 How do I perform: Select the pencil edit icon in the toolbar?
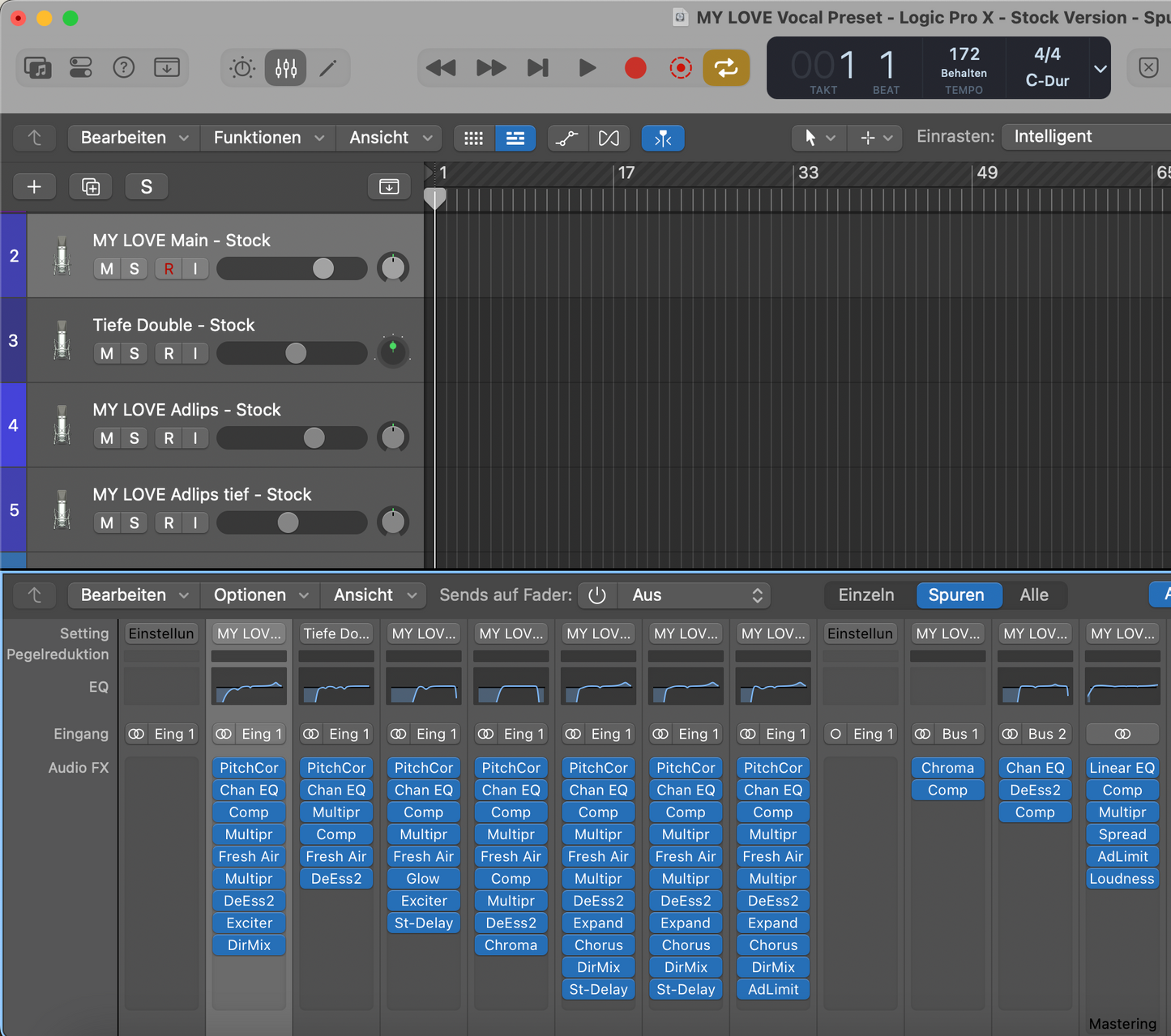tap(329, 68)
